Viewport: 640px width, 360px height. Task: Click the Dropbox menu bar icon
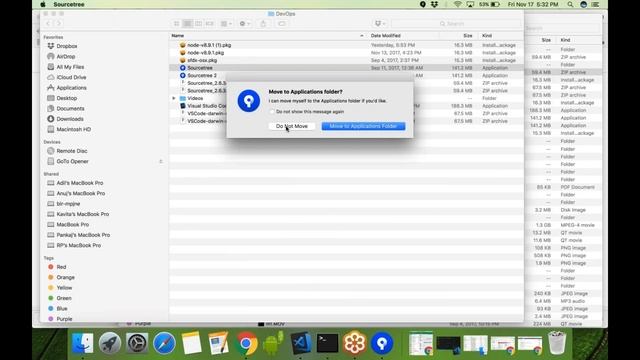pyautogui.click(x=434, y=4)
